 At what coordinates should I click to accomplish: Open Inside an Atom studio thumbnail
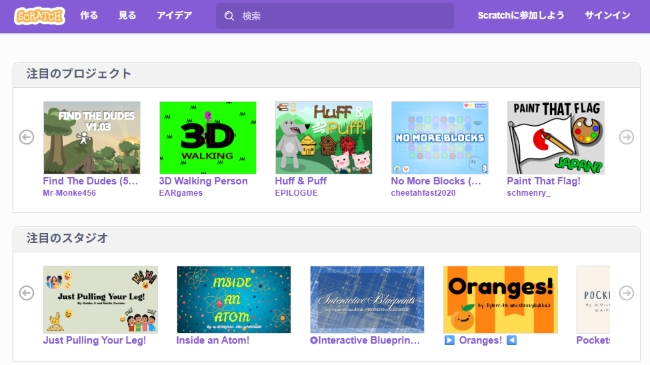(x=234, y=299)
